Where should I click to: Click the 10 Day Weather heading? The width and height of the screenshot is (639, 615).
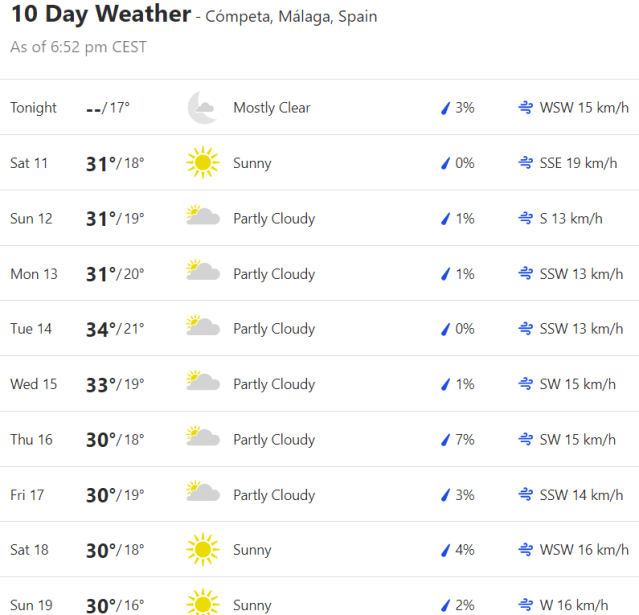coord(100,15)
